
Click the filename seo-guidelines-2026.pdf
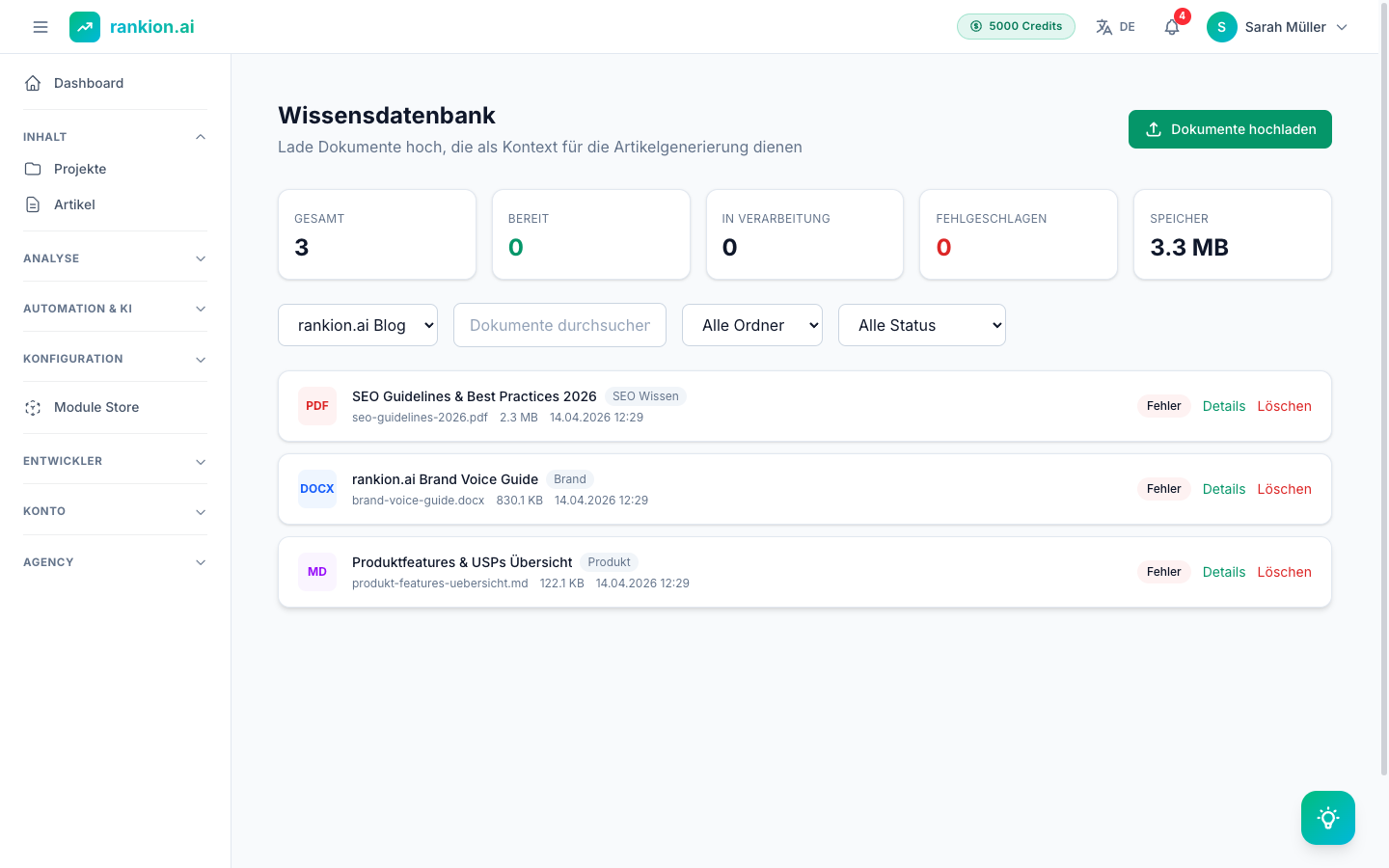pos(420,418)
